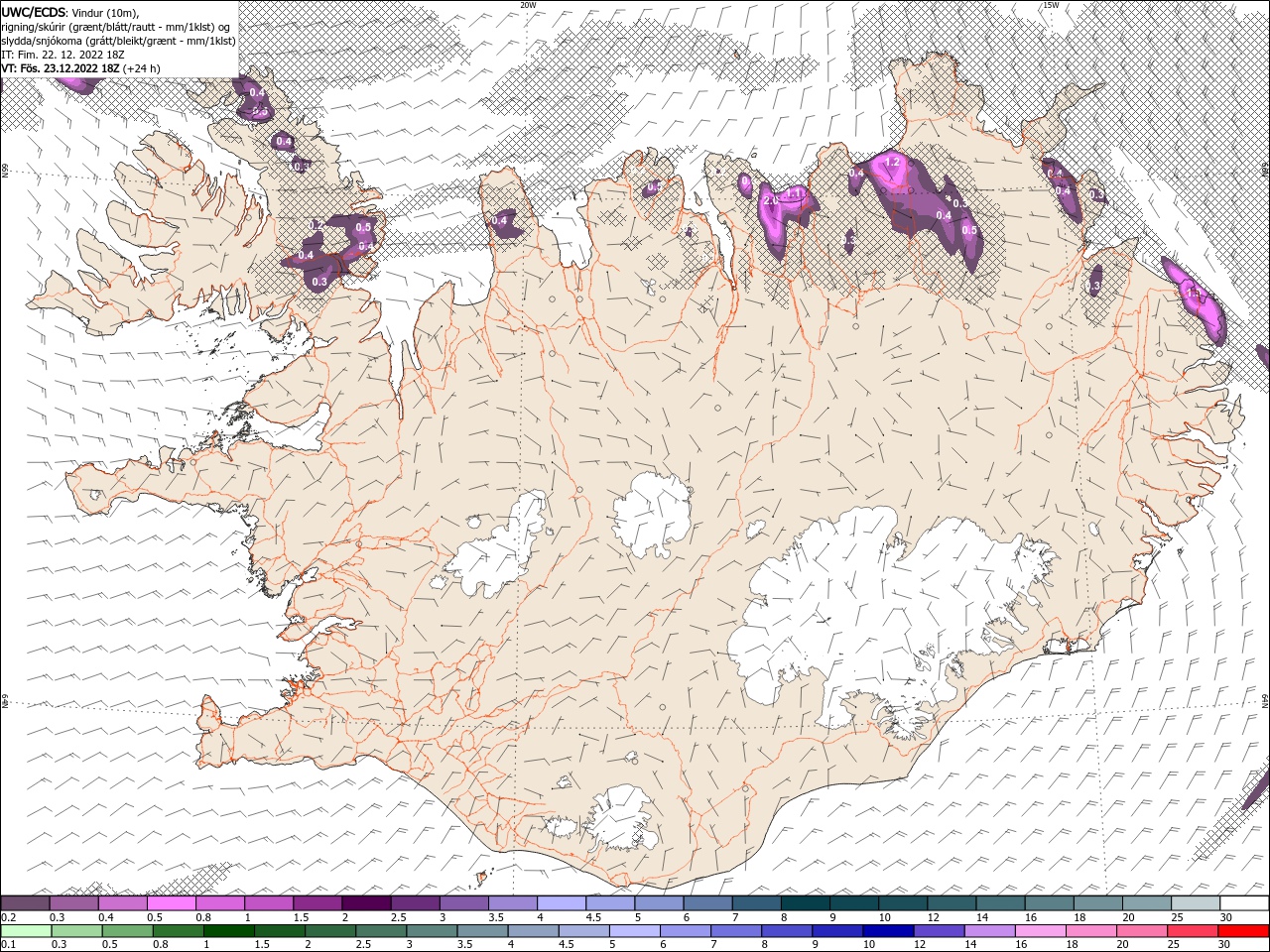The image size is (1270, 952).
Task: Click the pale grey 25 swatch in top legend
Action: click(x=1195, y=903)
